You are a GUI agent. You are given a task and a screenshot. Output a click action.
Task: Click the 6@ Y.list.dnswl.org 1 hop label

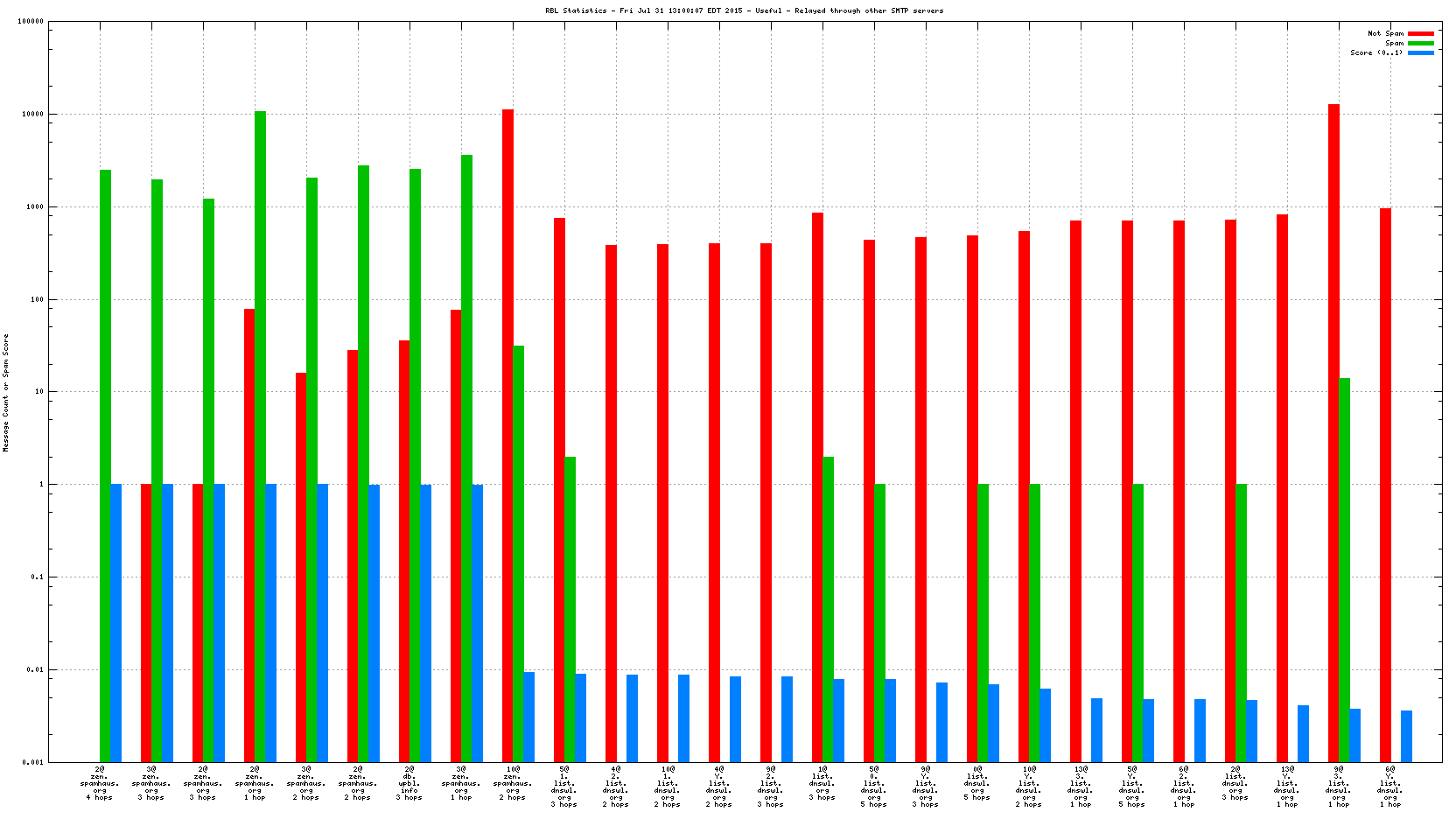(x=1390, y=787)
